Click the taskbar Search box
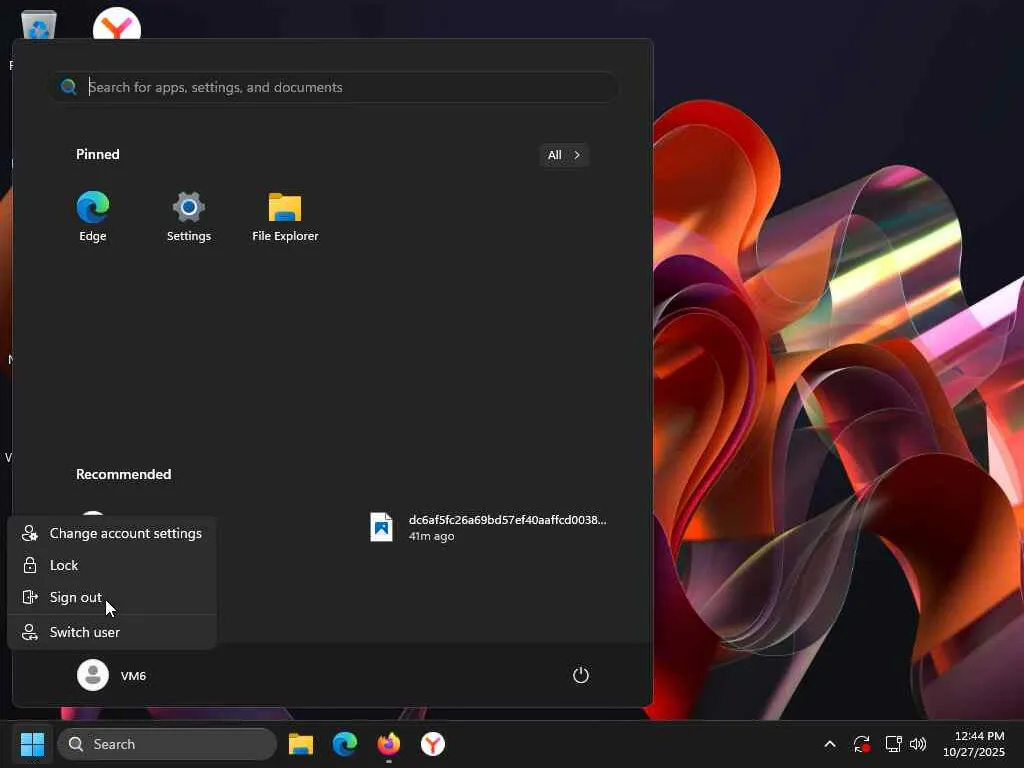This screenshot has width=1024, height=768. [167, 744]
